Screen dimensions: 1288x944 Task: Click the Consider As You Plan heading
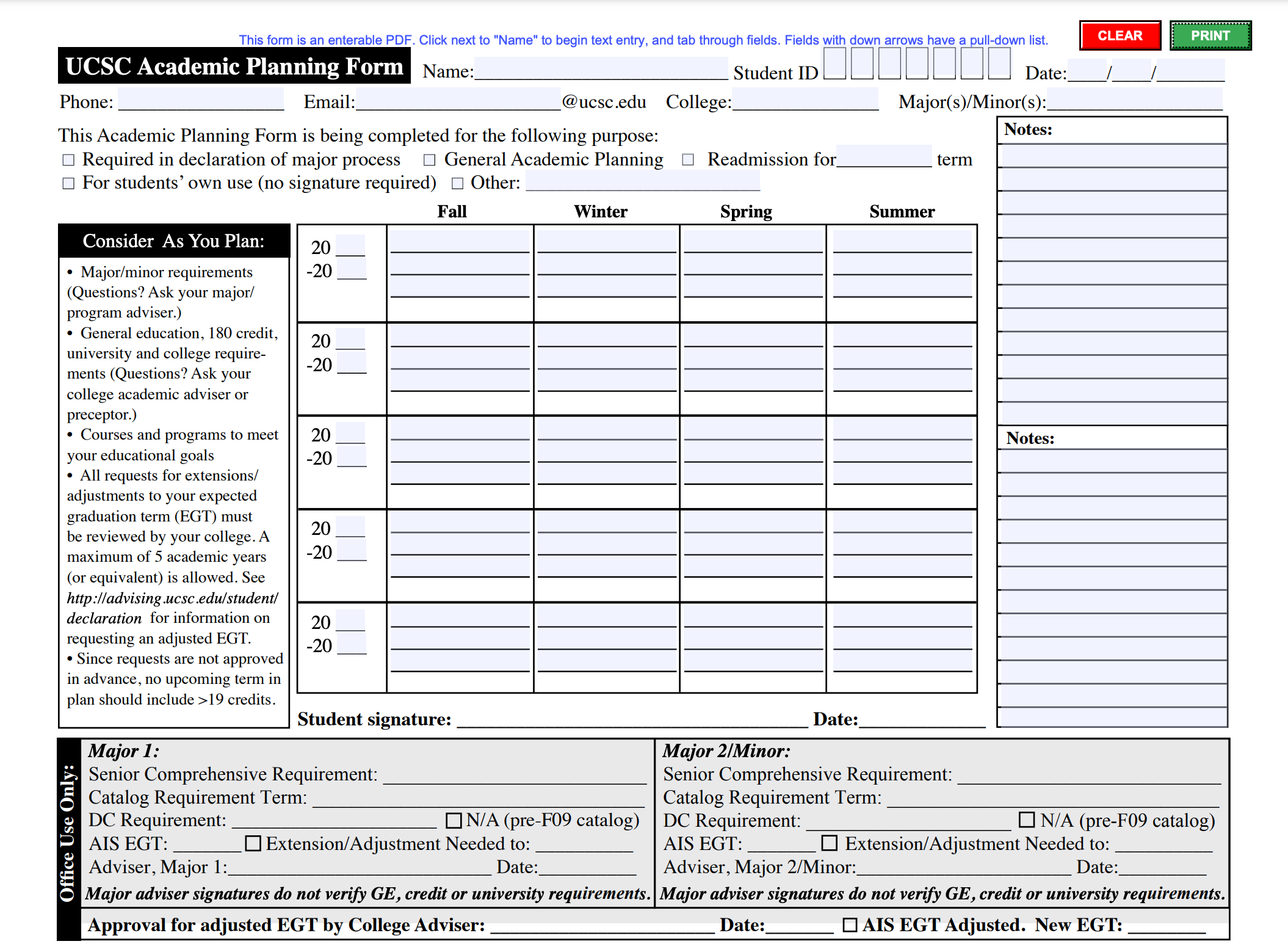coord(174,241)
